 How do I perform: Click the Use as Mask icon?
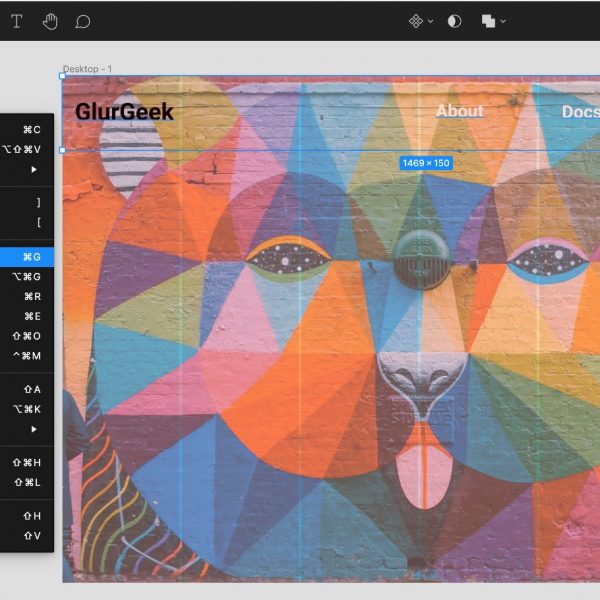(455, 21)
